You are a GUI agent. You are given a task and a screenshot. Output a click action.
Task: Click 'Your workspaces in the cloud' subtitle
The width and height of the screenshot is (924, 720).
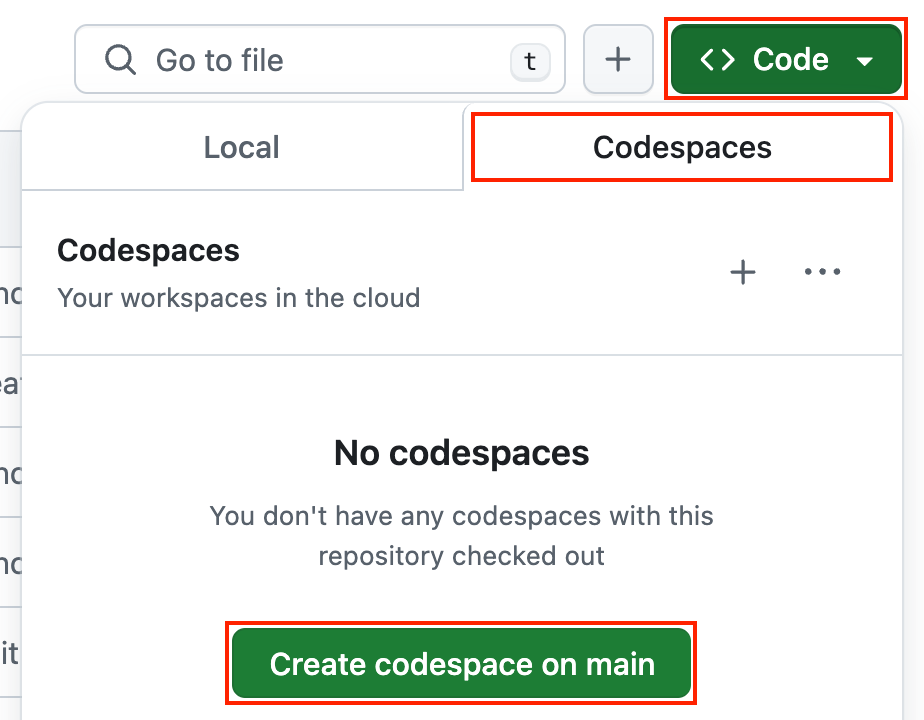click(239, 298)
